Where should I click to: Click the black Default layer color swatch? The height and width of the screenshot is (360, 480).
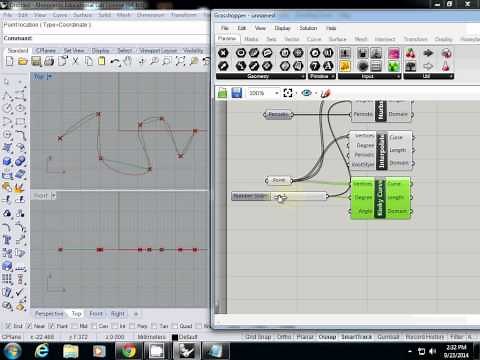coord(175,337)
